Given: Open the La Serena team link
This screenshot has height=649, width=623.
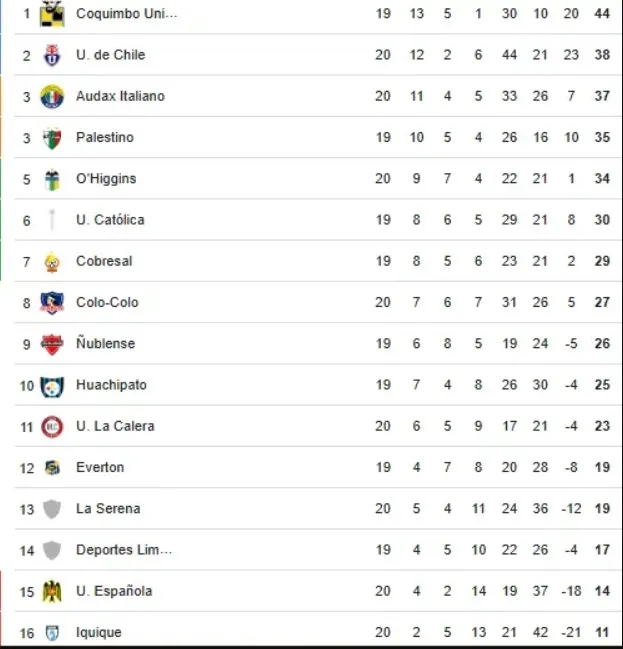Looking at the screenshot, I should point(108,509).
